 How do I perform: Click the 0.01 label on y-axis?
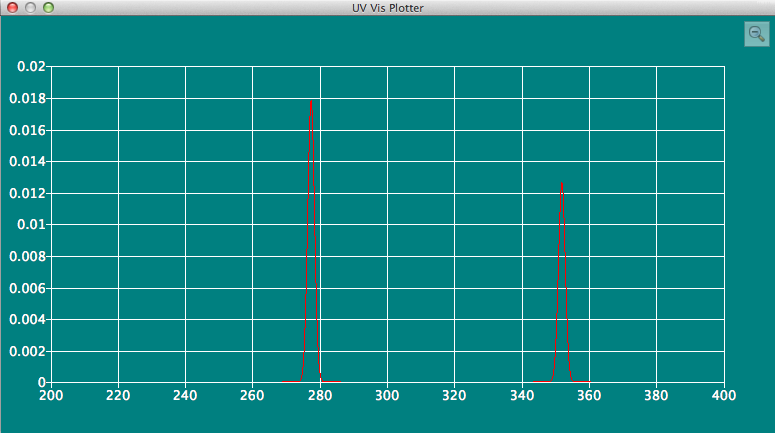[32, 225]
